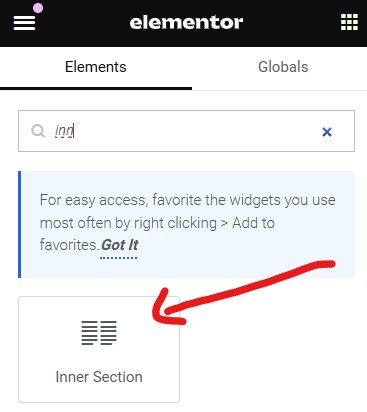Switch to the Elements tab
This screenshot has height=412, width=367.
(x=96, y=67)
